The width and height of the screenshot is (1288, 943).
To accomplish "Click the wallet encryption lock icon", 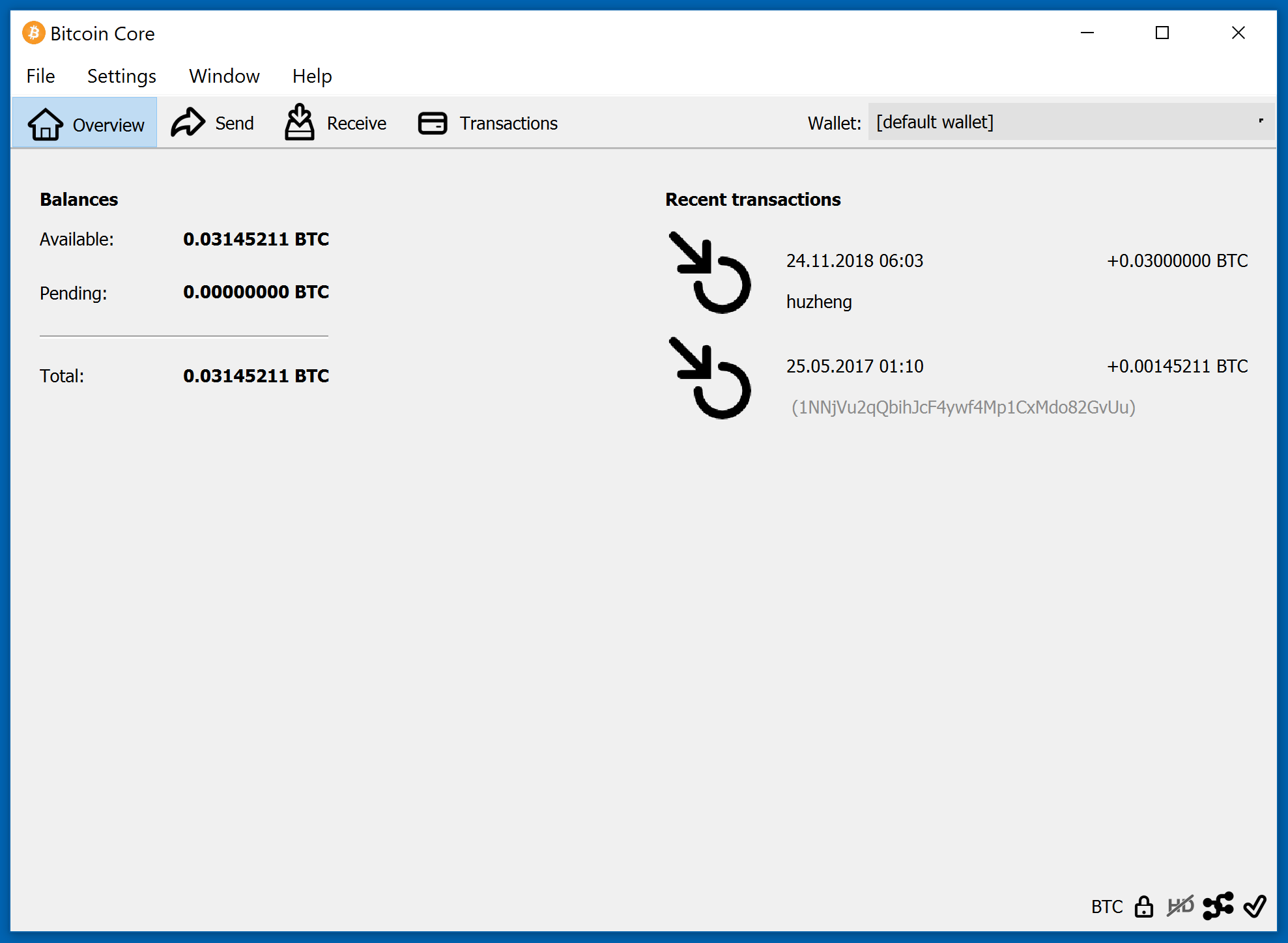I will pos(1143,906).
